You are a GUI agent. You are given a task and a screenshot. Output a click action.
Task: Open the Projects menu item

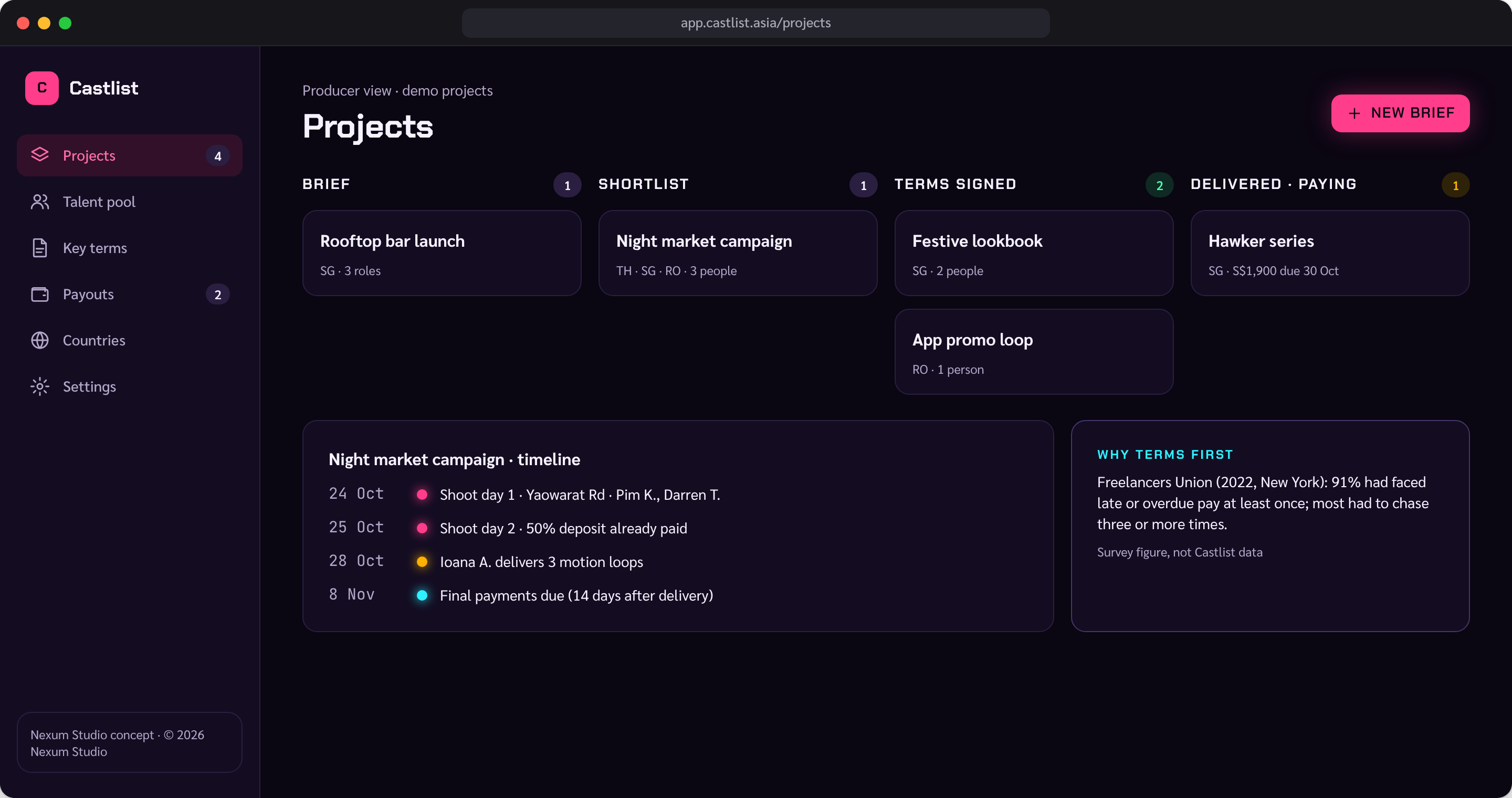pyautogui.click(x=129, y=155)
